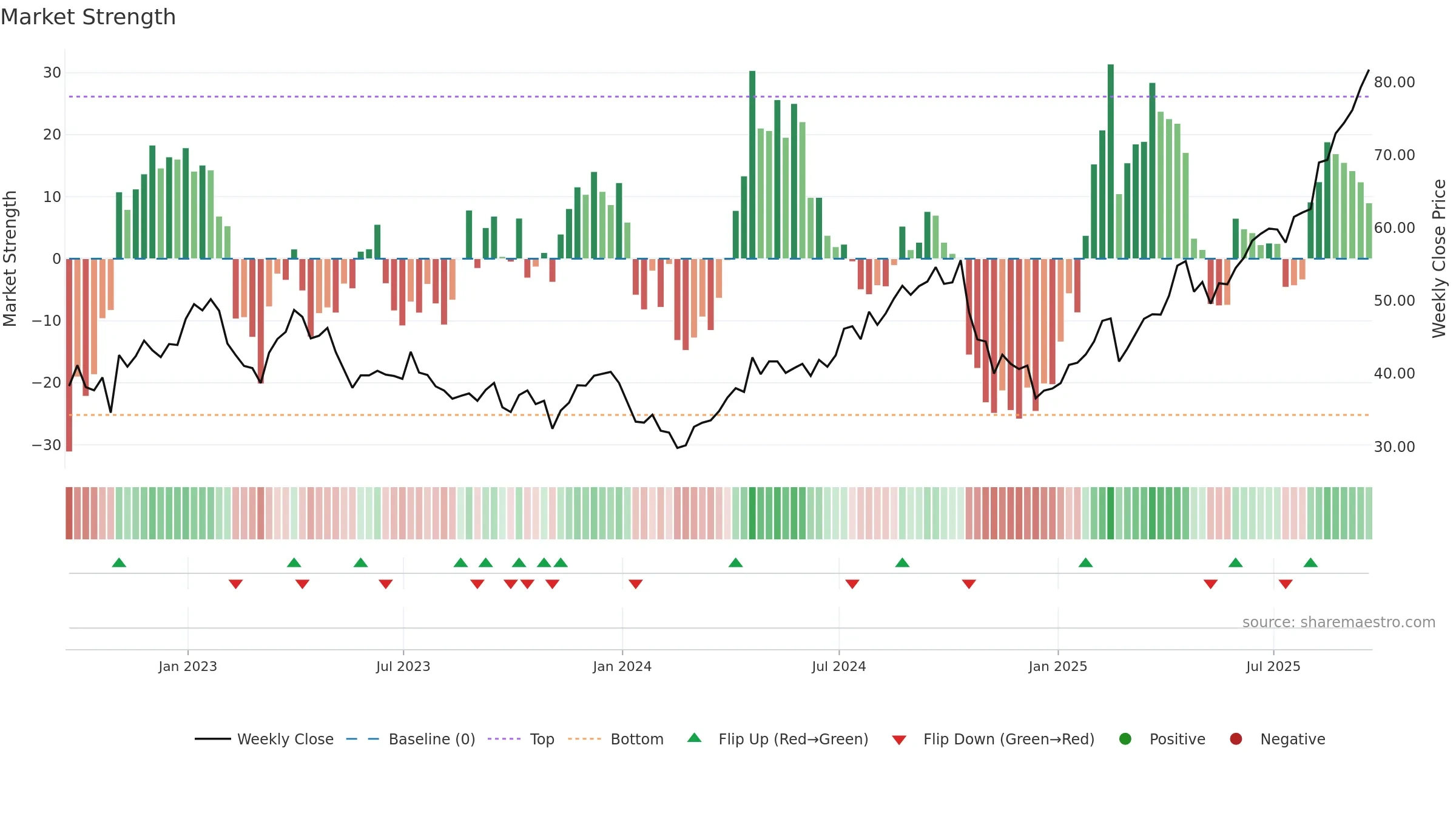Click the 30.00 price axis label
The height and width of the screenshot is (819, 1456).
1394,447
